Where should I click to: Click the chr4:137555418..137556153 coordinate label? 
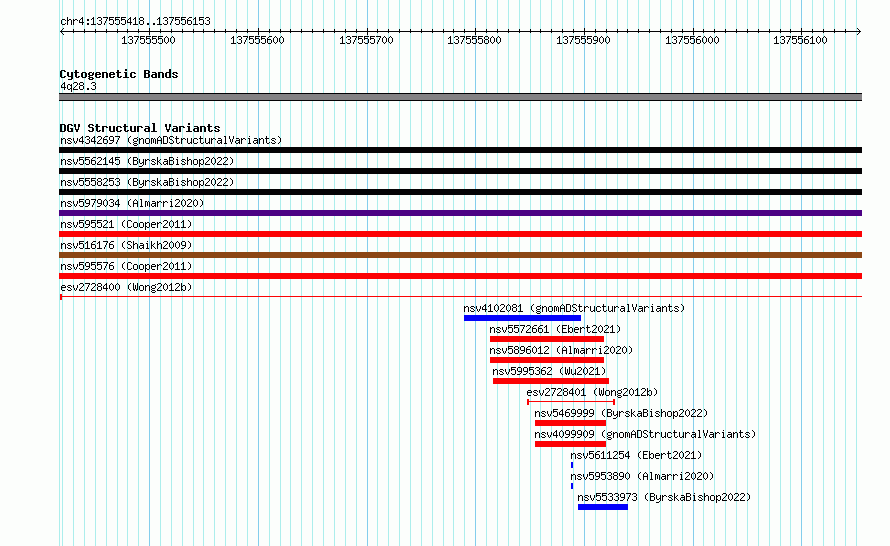point(135,21)
